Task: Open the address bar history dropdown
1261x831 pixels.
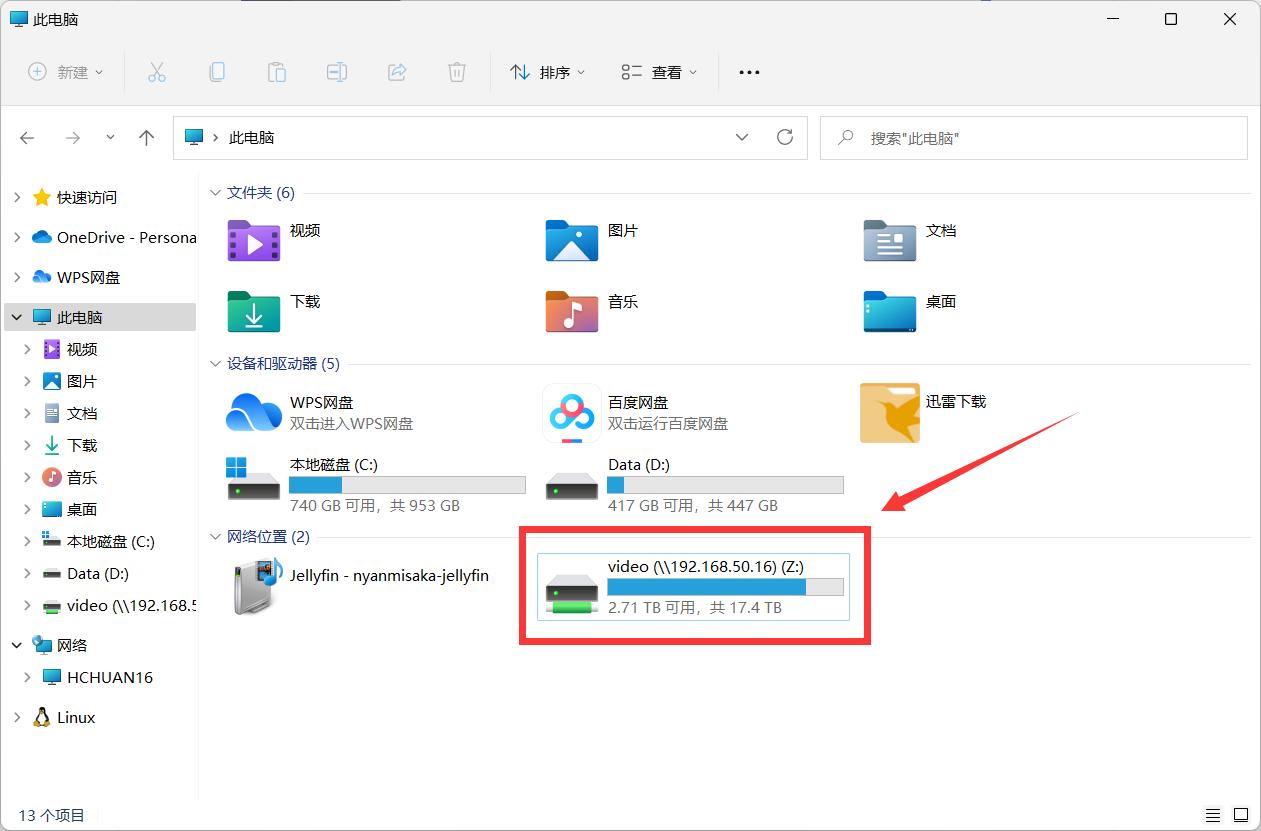Action: [742, 137]
